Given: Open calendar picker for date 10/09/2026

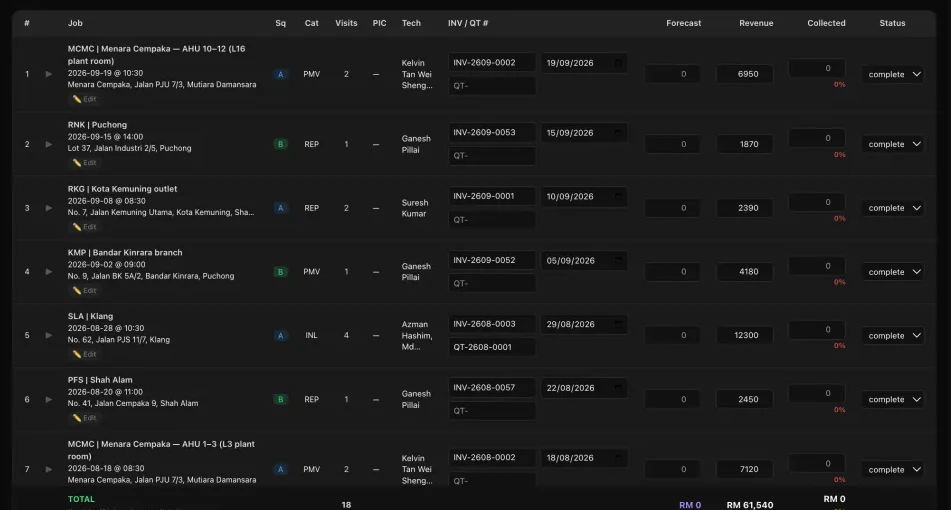Looking at the screenshot, I should (618, 196).
